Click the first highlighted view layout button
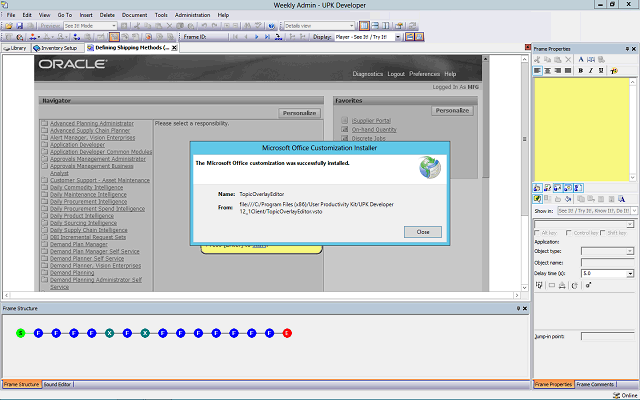 (364, 26)
